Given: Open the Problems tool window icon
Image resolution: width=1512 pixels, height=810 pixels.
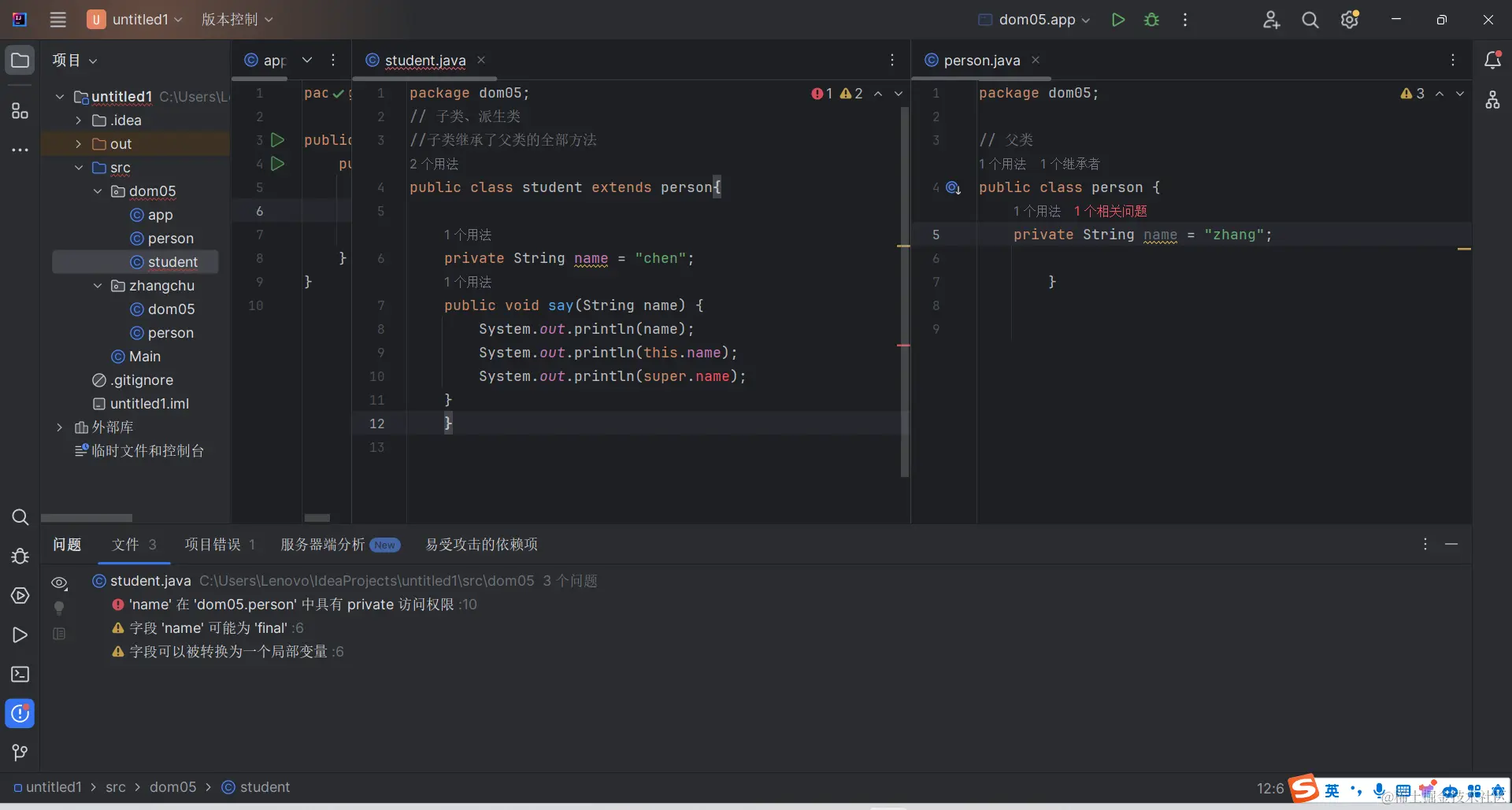Looking at the screenshot, I should coord(20,714).
